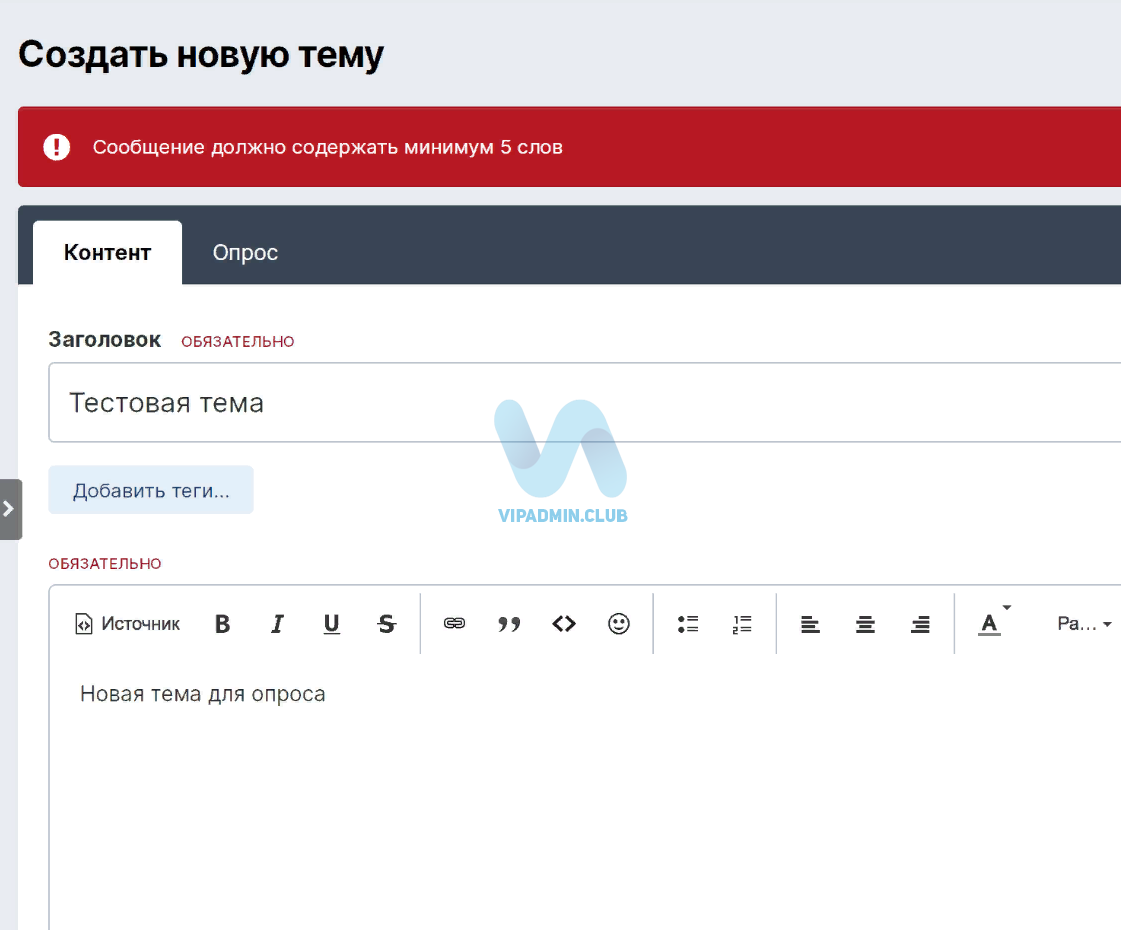Image resolution: width=1121 pixels, height=930 pixels.
Task: Toggle underline formatting
Action: [332, 624]
